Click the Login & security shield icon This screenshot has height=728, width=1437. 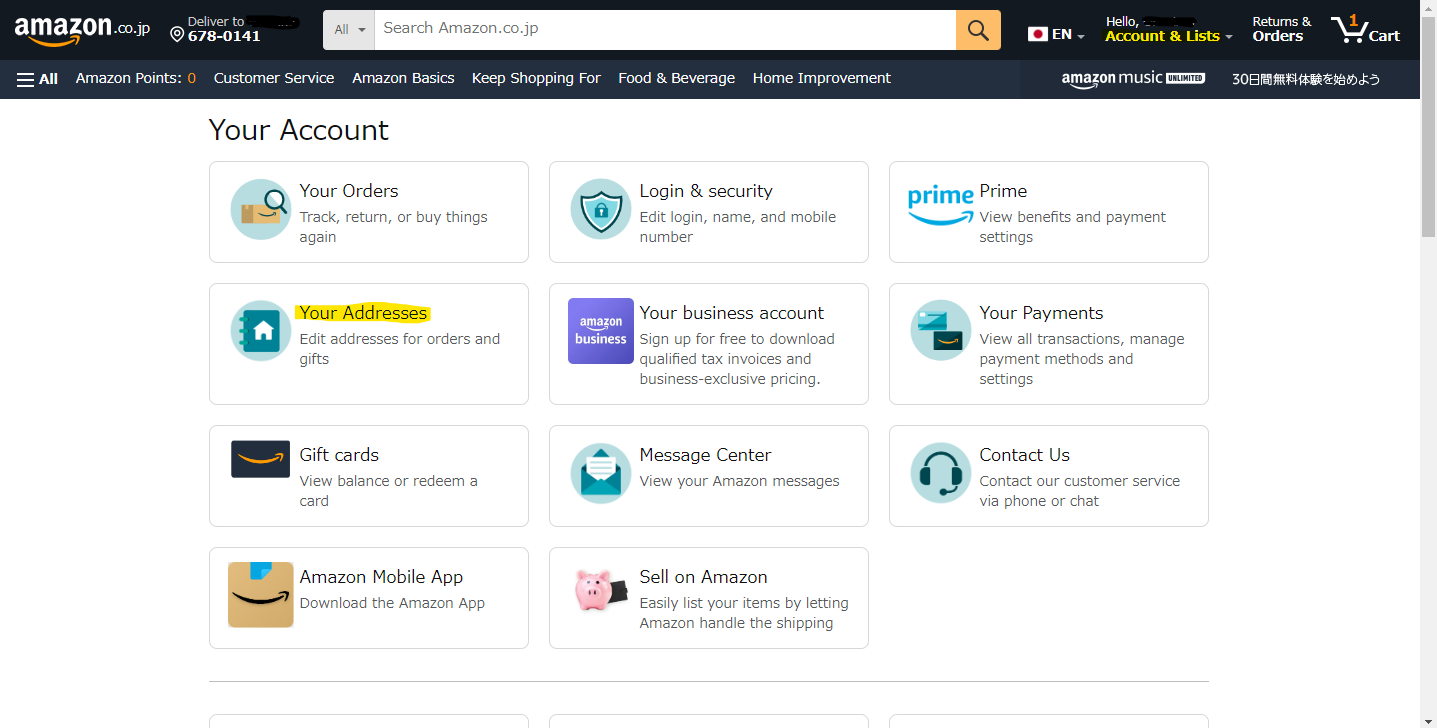tap(601, 210)
